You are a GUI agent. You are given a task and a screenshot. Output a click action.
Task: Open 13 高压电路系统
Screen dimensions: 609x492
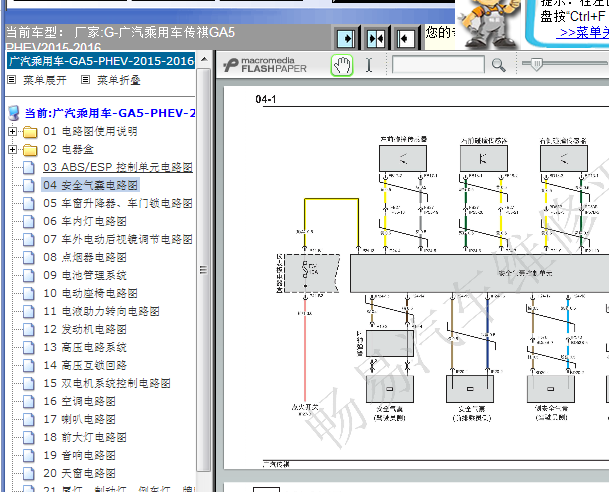pyautogui.click(x=85, y=347)
